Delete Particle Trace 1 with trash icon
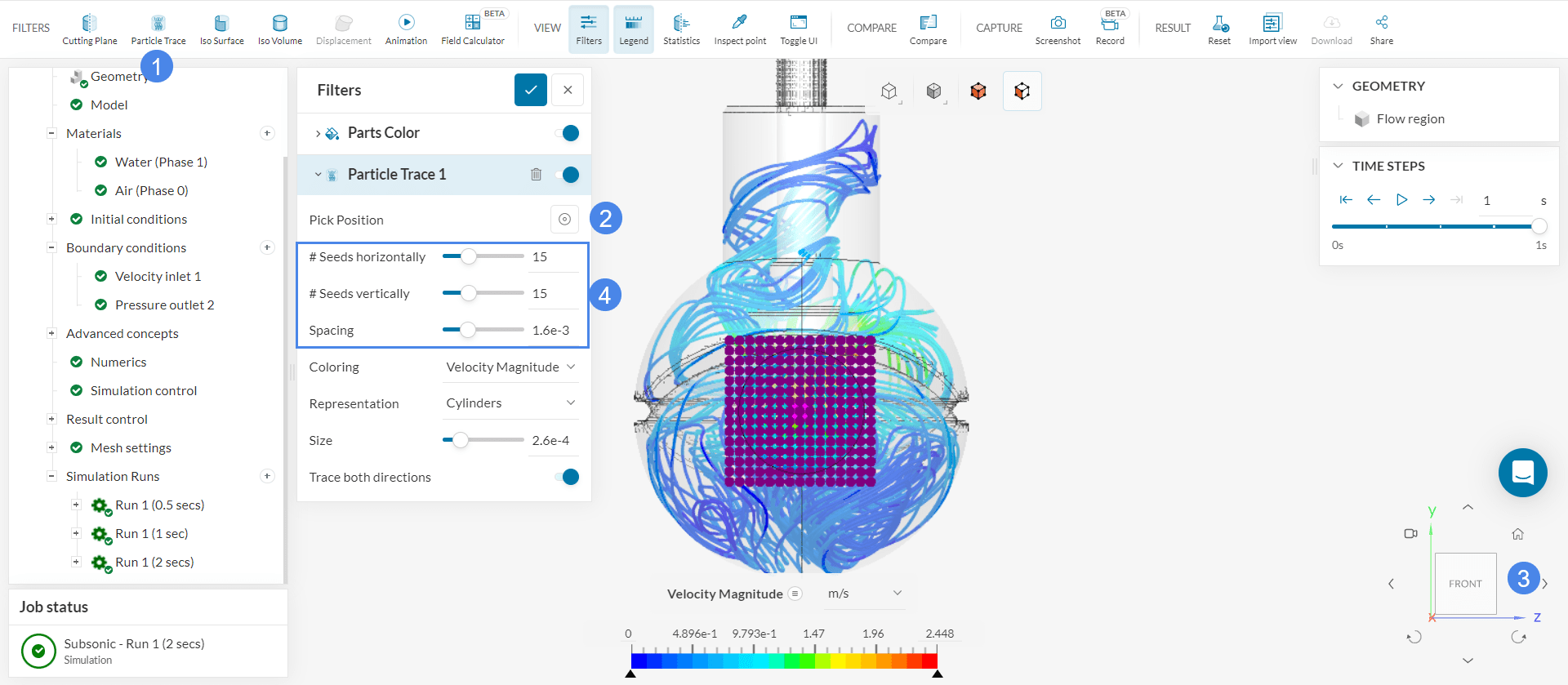This screenshot has height=685, width=1568. (x=536, y=174)
